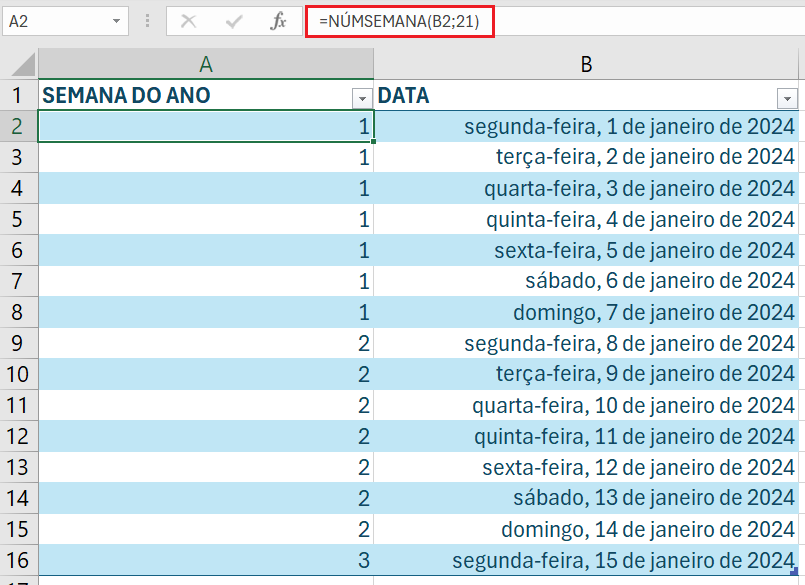Click week number cell beside 14 de janeiro

[x=206, y=529]
